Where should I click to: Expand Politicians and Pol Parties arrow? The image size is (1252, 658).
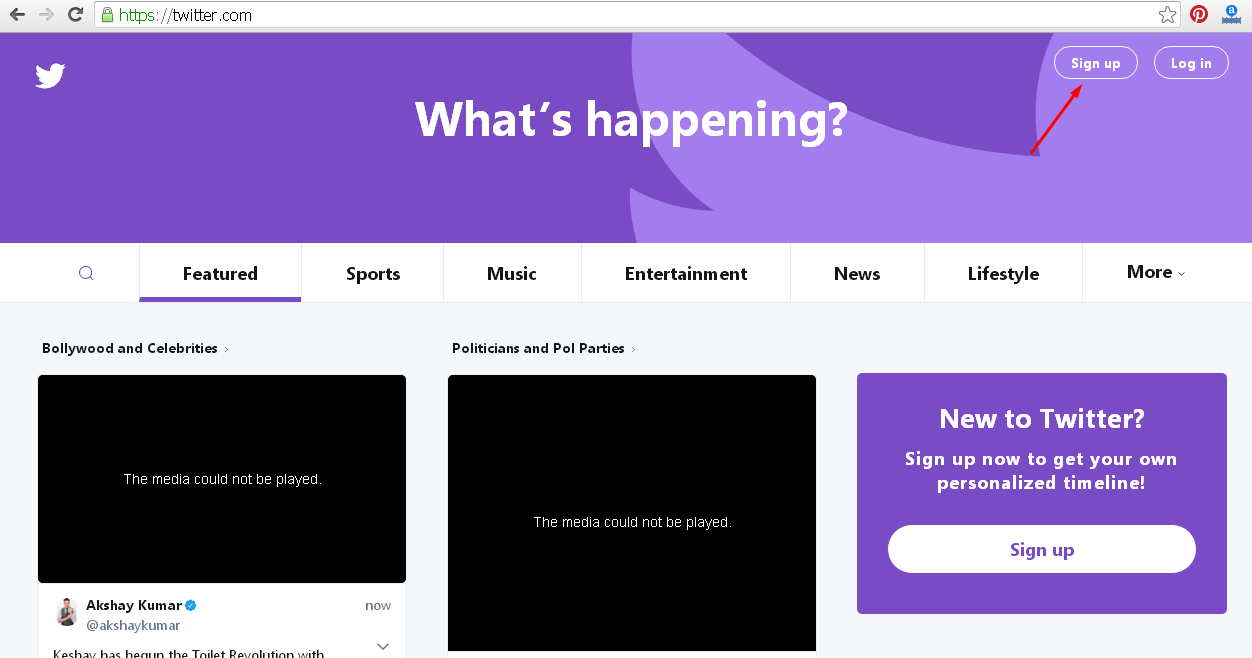634,349
